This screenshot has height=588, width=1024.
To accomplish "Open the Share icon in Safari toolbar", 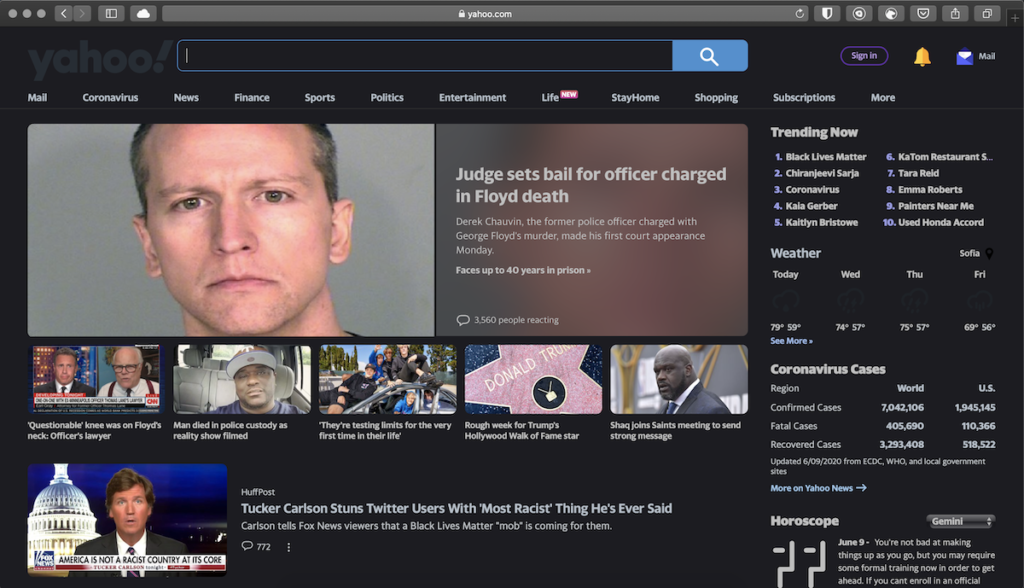I will click(x=954, y=14).
